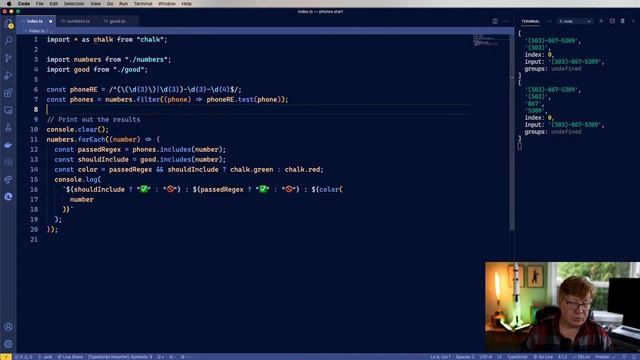Open the Source Control view
Viewport: 640px width, 360px height.
(x=8, y=58)
